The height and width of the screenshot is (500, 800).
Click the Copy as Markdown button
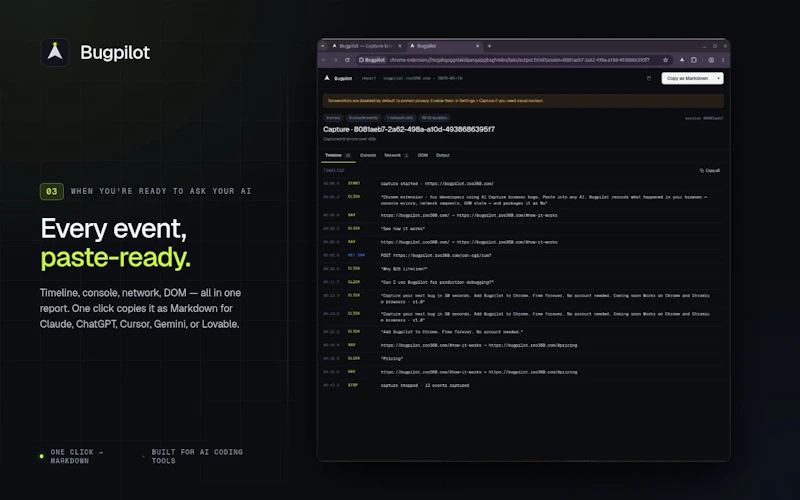[x=687, y=78]
